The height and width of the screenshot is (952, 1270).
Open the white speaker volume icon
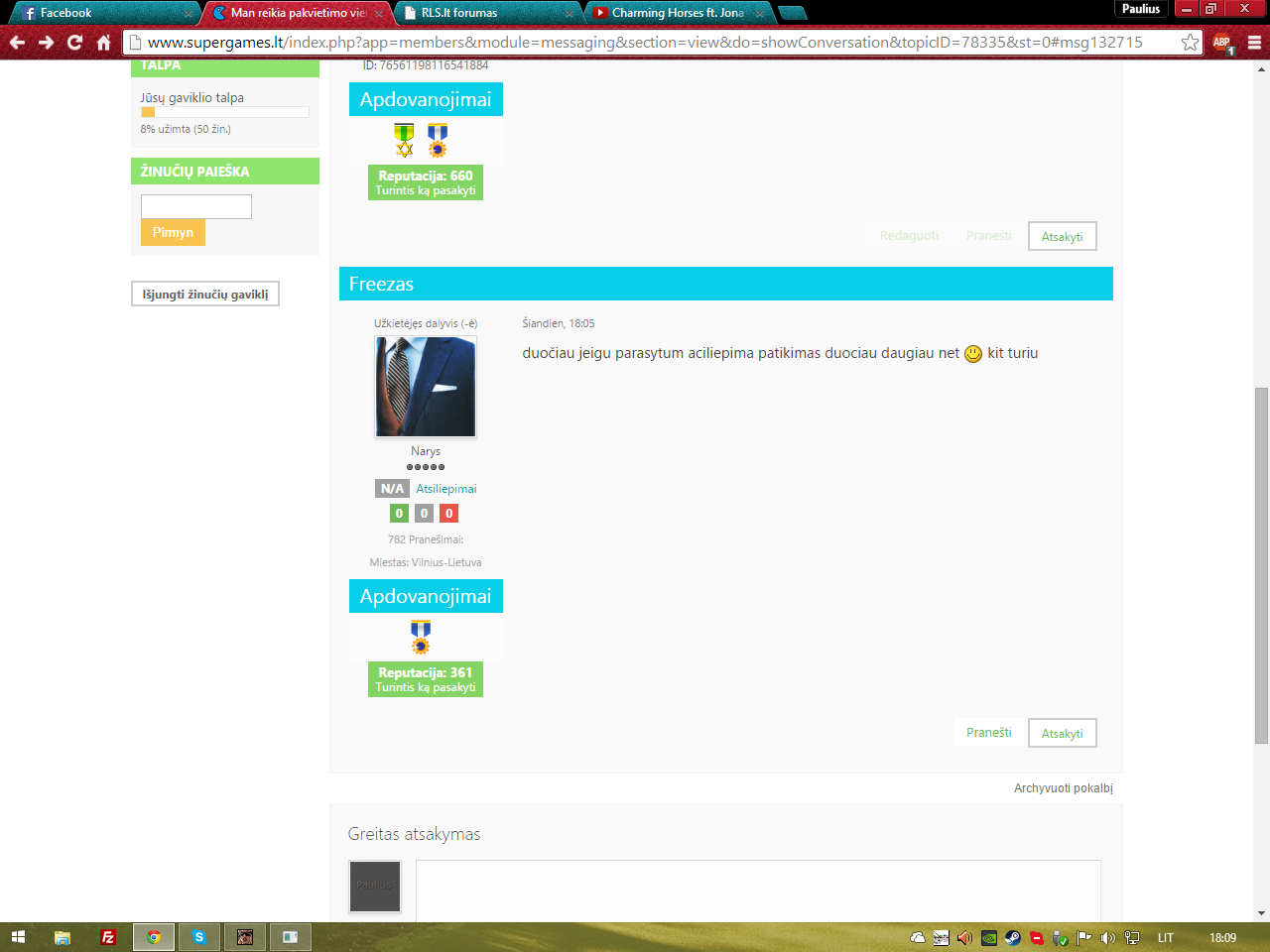tap(1108, 937)
